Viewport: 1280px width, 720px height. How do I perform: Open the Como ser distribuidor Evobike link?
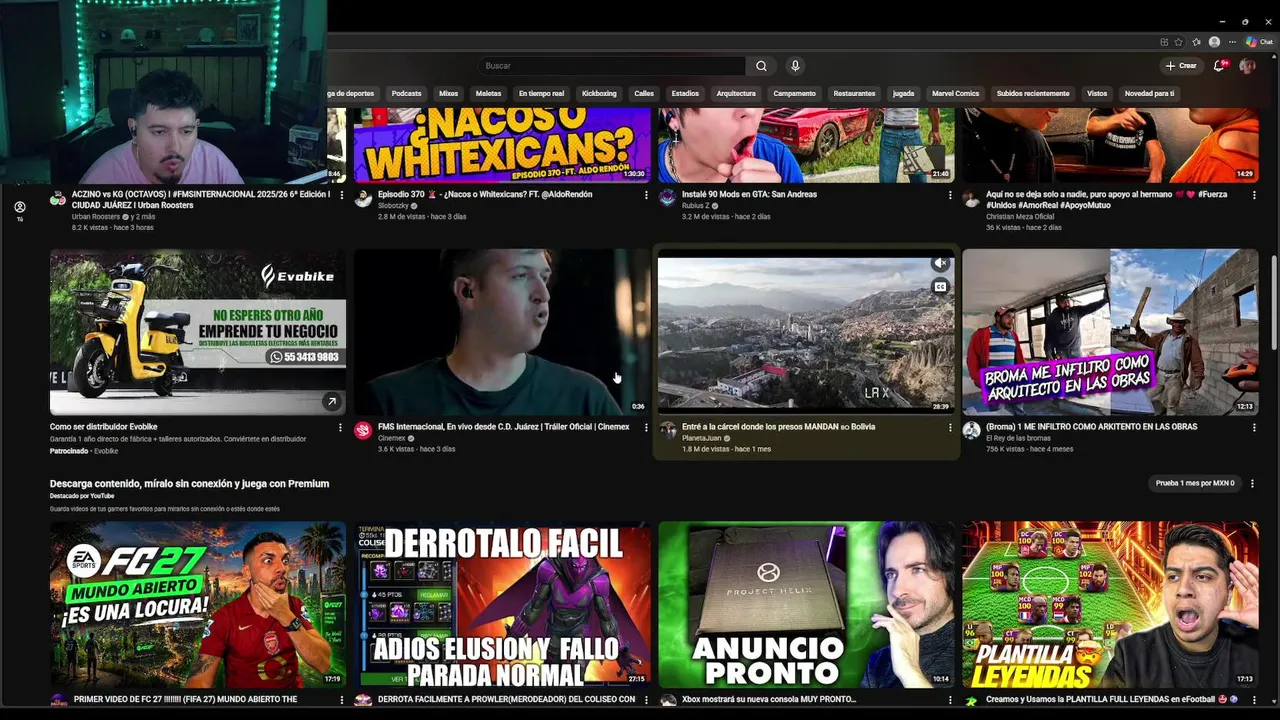point(104,427)
